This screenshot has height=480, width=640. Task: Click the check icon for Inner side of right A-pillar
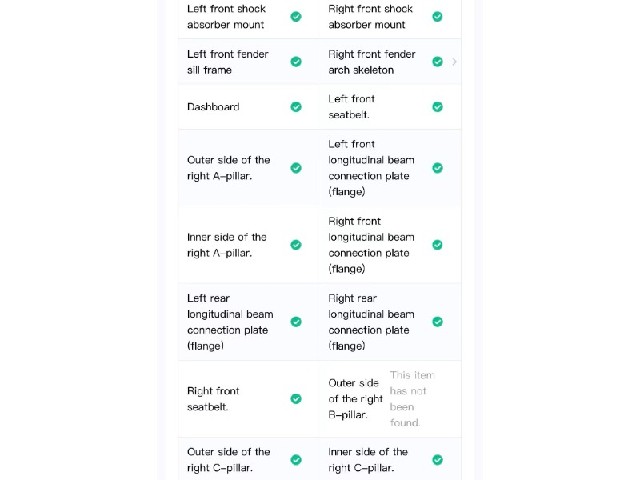coord(296,245)
